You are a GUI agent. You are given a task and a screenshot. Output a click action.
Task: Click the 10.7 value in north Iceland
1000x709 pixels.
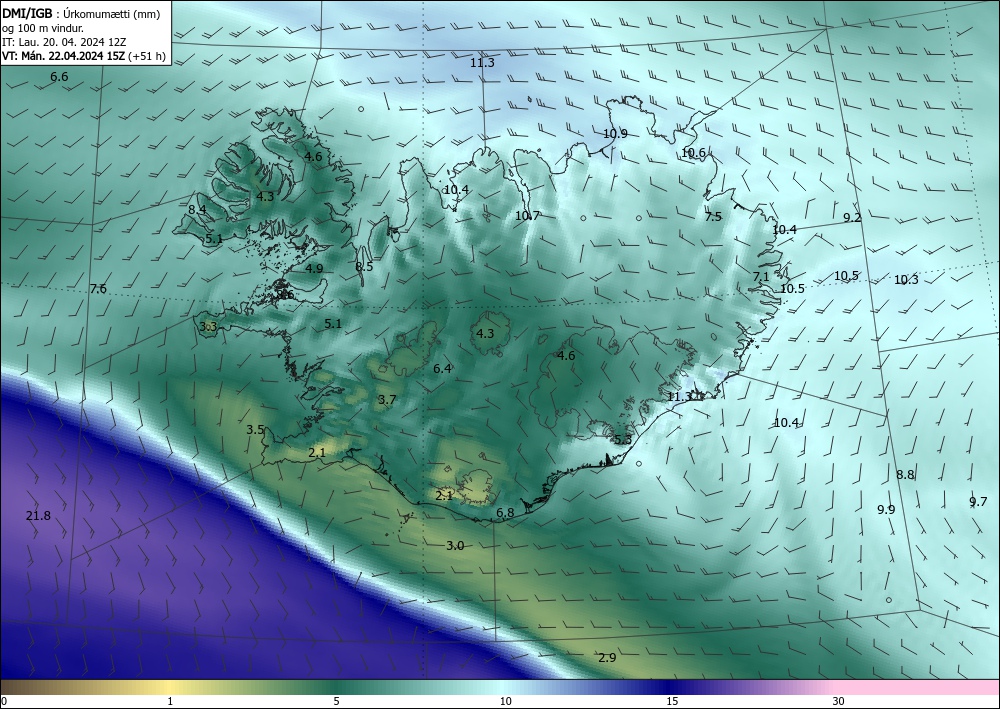[527, 216]
